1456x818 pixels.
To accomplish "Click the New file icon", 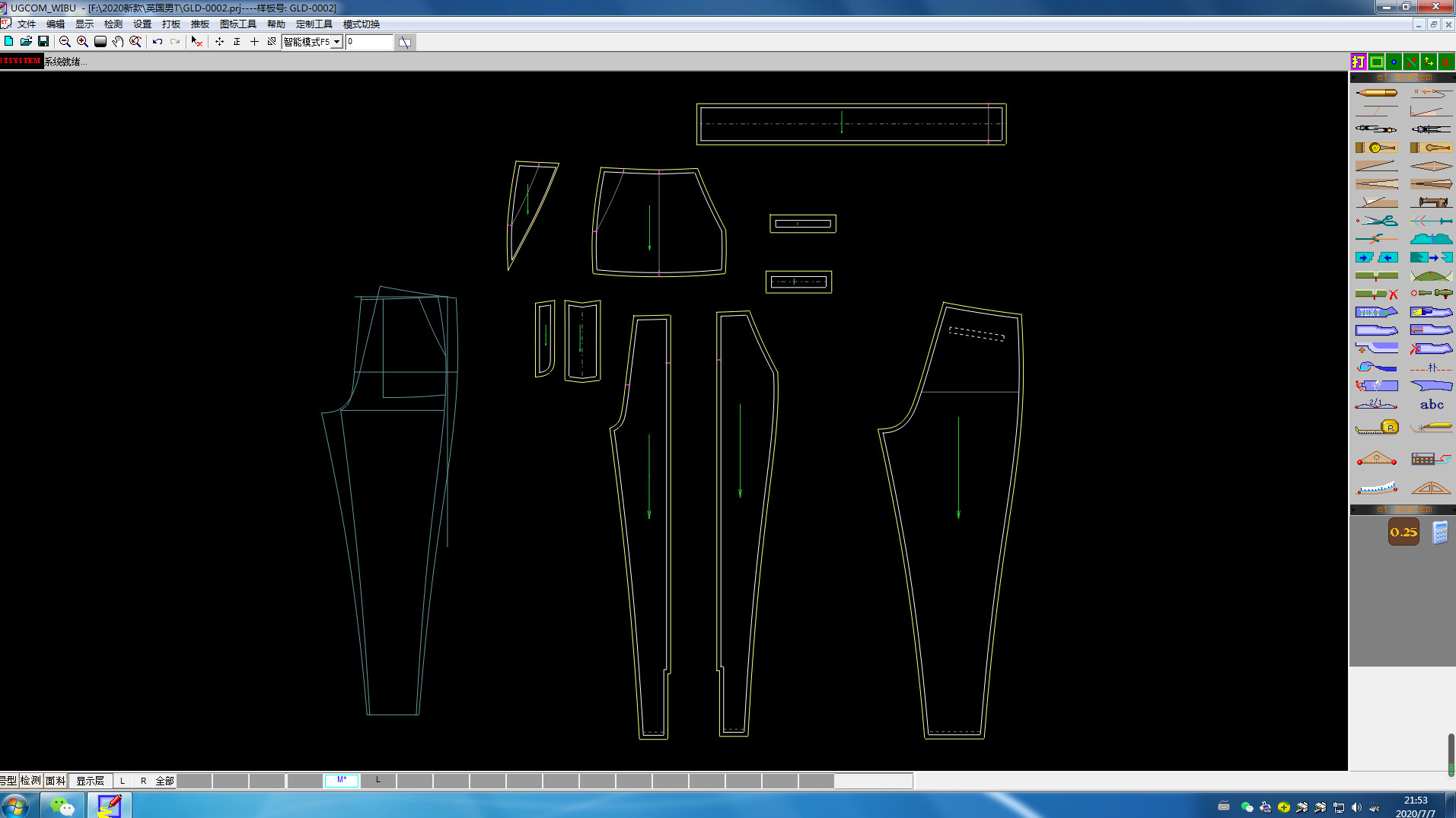I will point(8,41).
